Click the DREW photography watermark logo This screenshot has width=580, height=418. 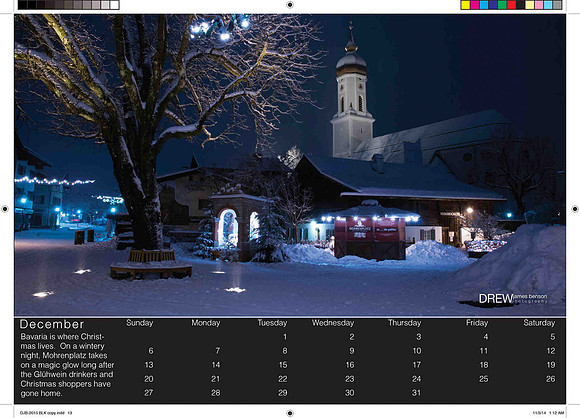tap(513, 299)
